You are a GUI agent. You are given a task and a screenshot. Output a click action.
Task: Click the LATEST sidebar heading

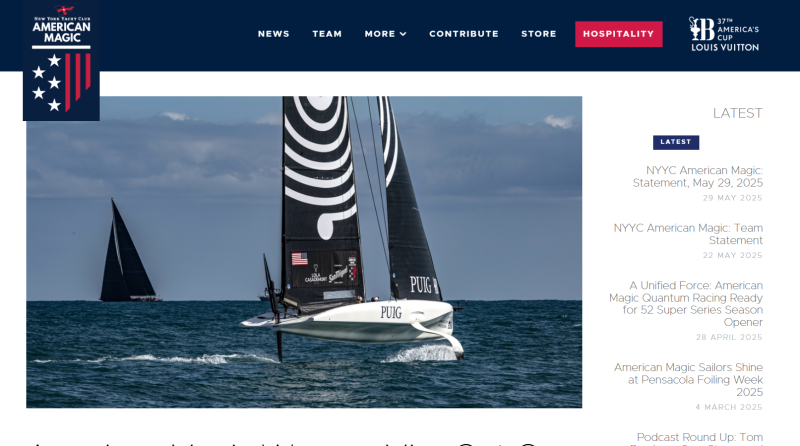[738, 113]
